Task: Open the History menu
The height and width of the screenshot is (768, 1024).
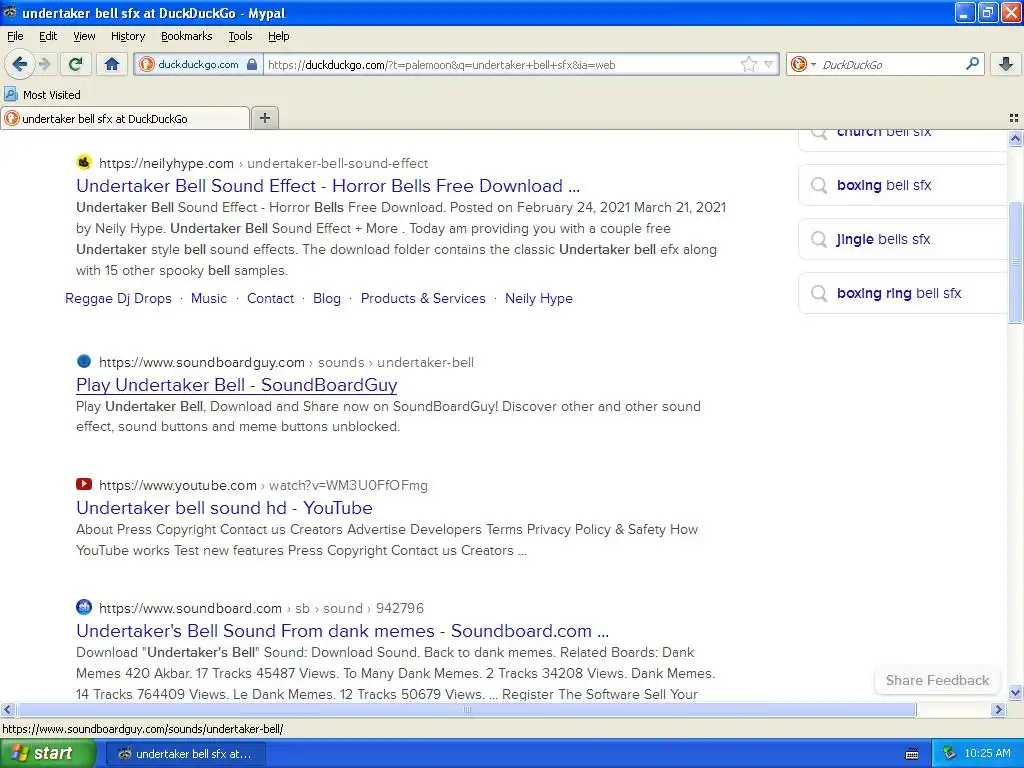Action: pos(127,36)
